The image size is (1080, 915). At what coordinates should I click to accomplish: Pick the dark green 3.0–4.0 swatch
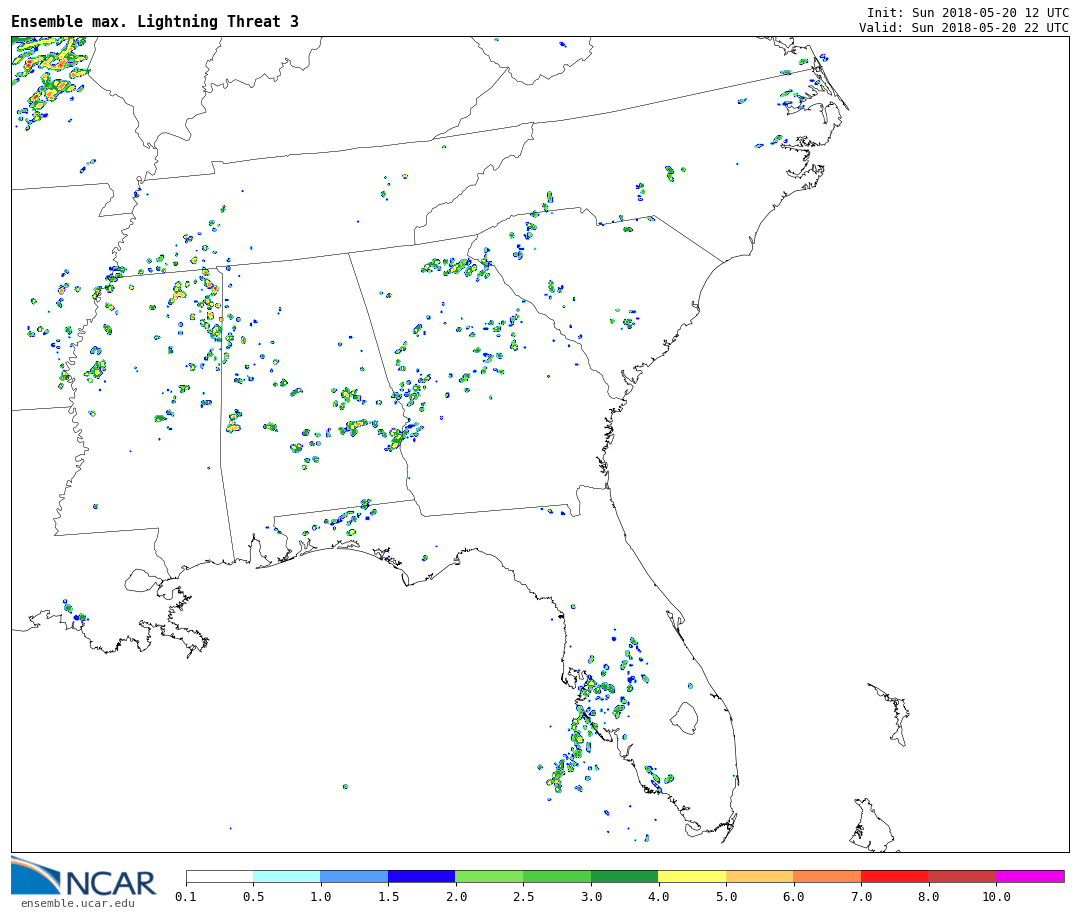click(624, 877)
